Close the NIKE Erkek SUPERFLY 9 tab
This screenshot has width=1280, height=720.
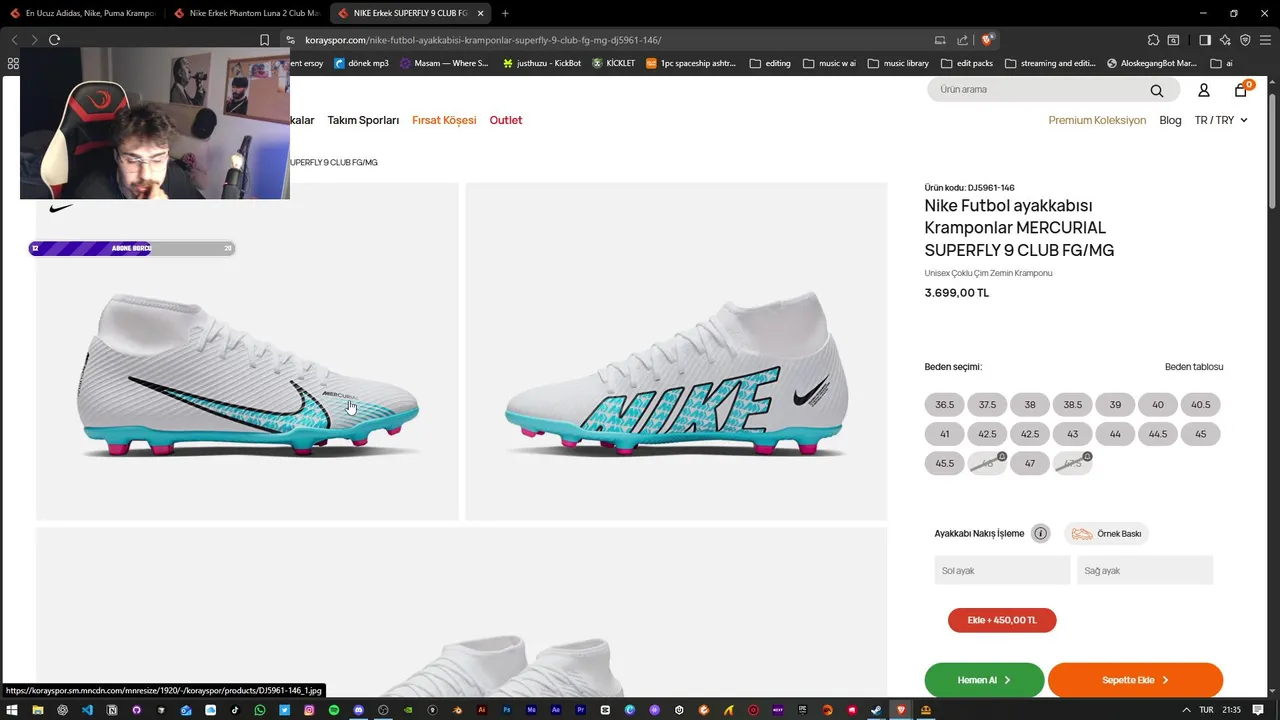pos(481,13)
